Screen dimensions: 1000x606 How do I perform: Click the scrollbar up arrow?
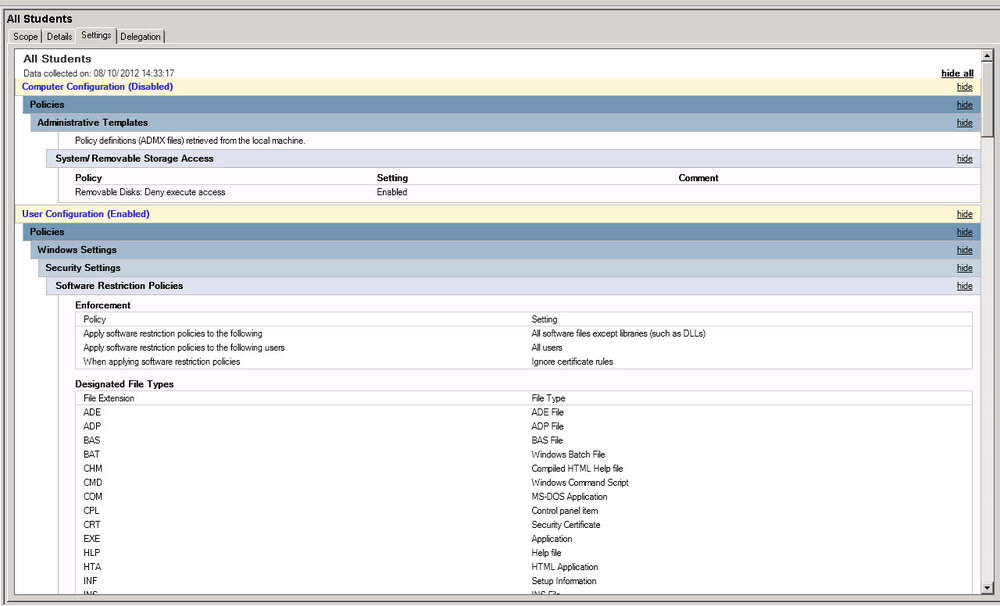tap(987, 55)
